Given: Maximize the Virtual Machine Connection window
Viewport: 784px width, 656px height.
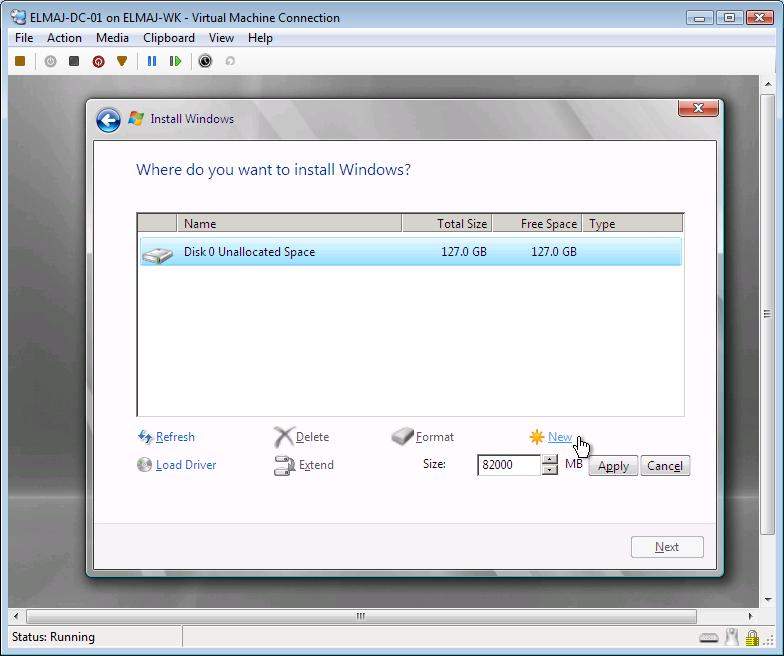Looking at the screenshot, I should (x=729, y=18).
